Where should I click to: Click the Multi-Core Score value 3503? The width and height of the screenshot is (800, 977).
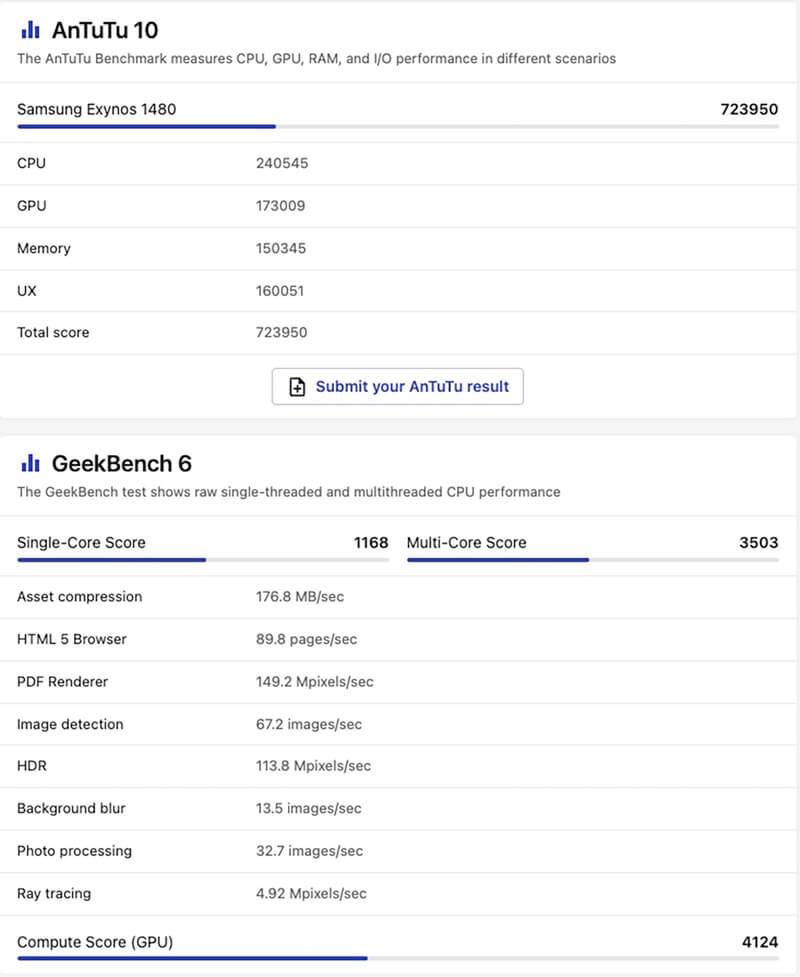758,543
